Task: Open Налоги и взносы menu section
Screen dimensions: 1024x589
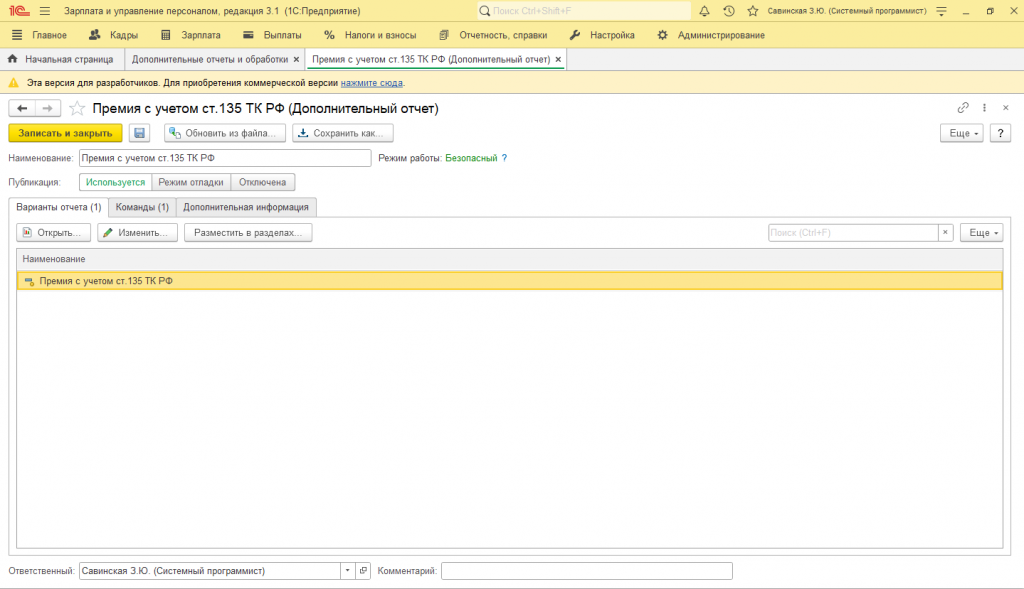Action: click(370, 35)
